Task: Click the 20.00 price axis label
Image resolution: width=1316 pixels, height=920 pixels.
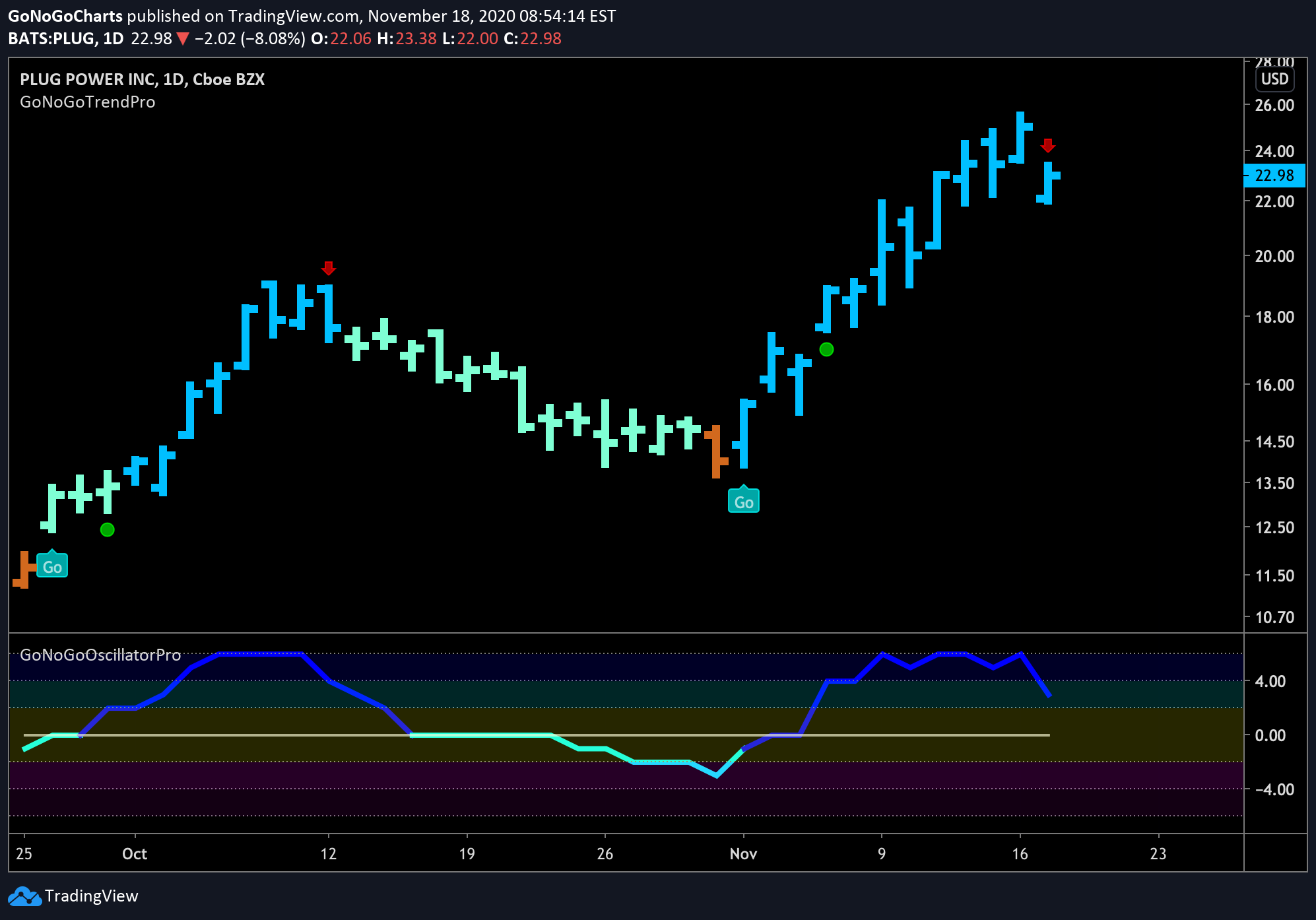Action: [1274, 256]
